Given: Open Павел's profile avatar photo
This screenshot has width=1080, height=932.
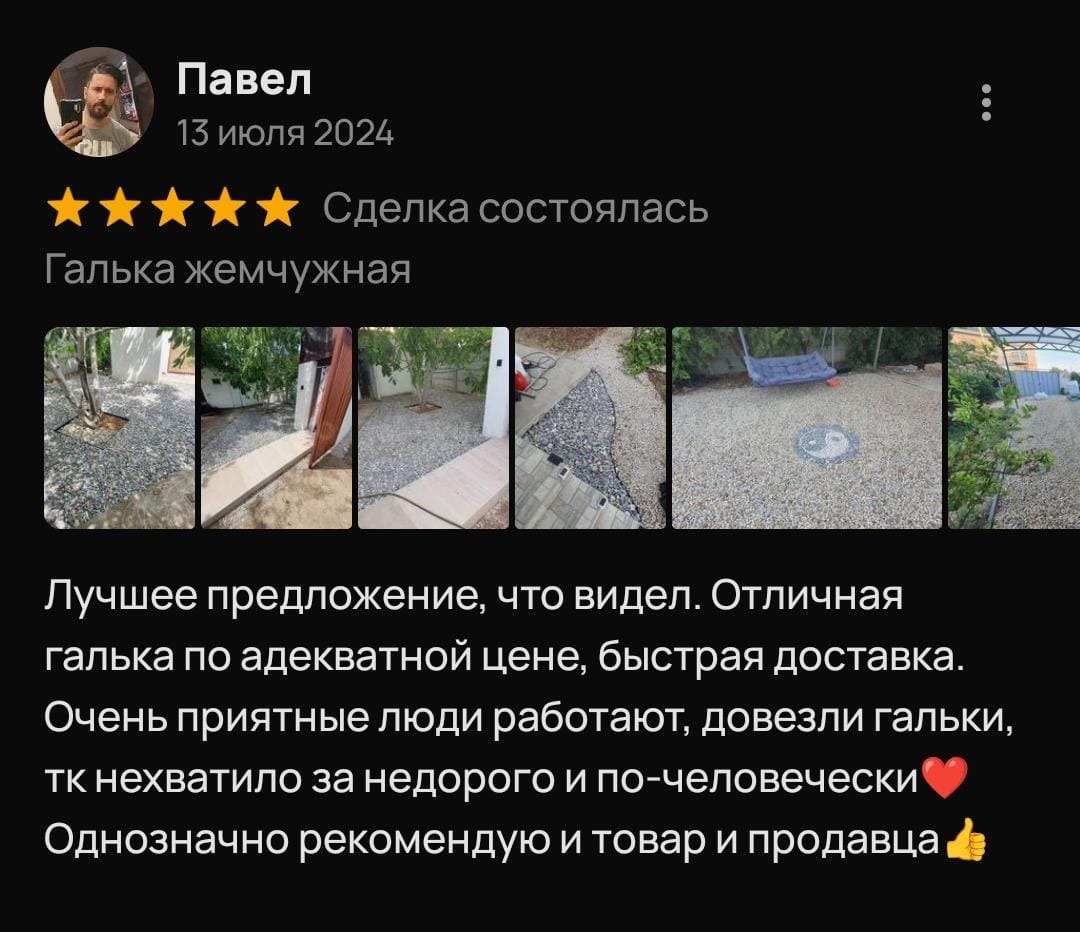Looking at the screenshot, I should click(x=99, y=102).
